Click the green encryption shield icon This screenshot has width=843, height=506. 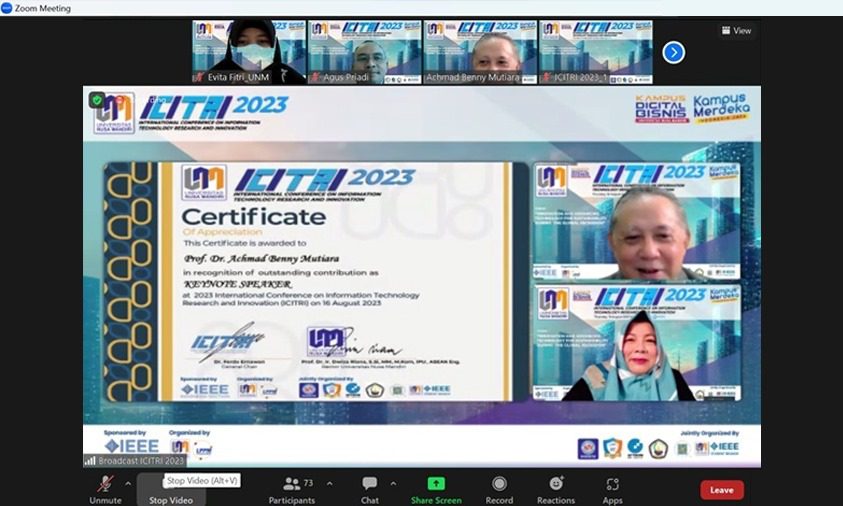click(x=97, y=100)
